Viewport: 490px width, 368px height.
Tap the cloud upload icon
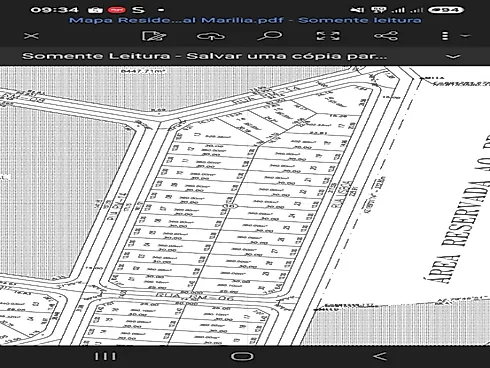[x=211, y=36]
